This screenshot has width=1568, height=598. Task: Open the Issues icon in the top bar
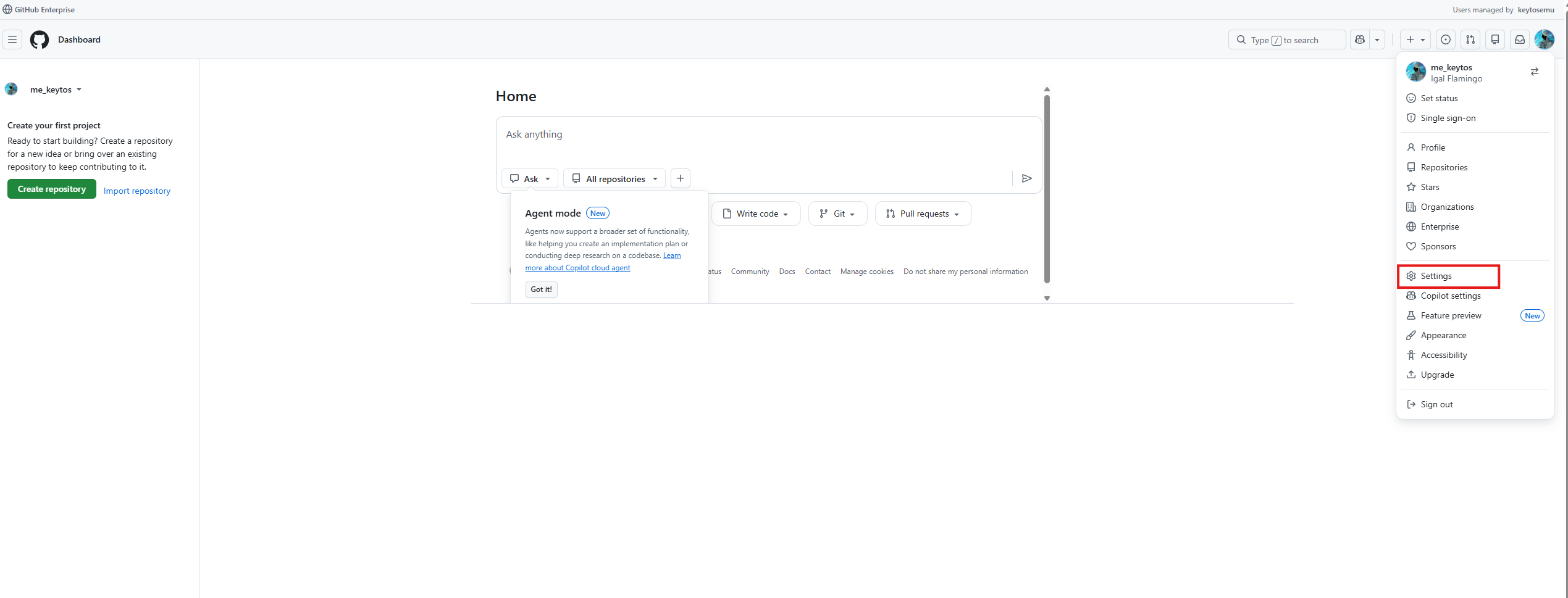click(1445, 39)
